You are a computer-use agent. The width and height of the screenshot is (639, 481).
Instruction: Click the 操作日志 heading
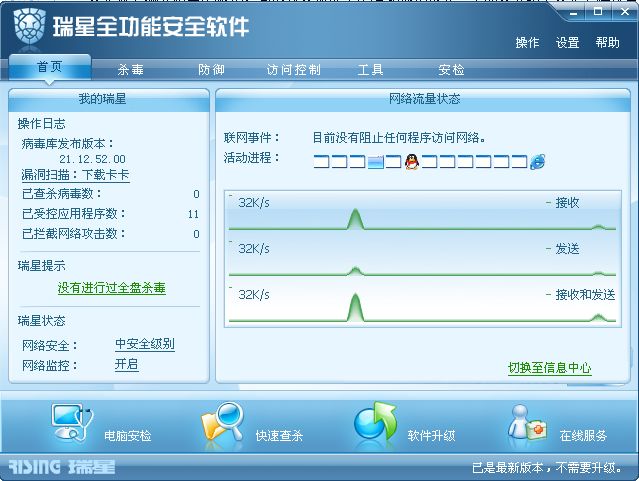[x=42, y=124]
